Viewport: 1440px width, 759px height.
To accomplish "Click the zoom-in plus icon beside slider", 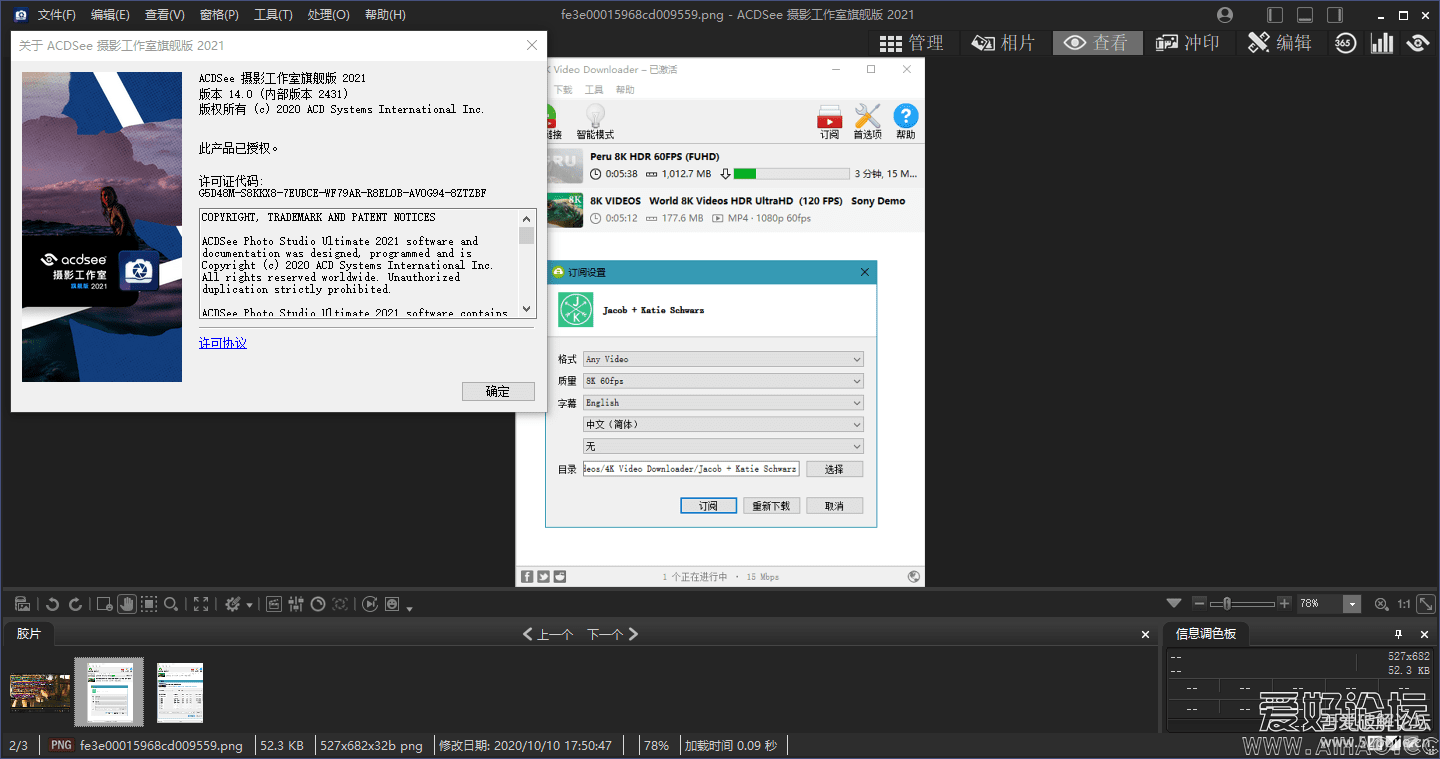I will click(1284, 604).
